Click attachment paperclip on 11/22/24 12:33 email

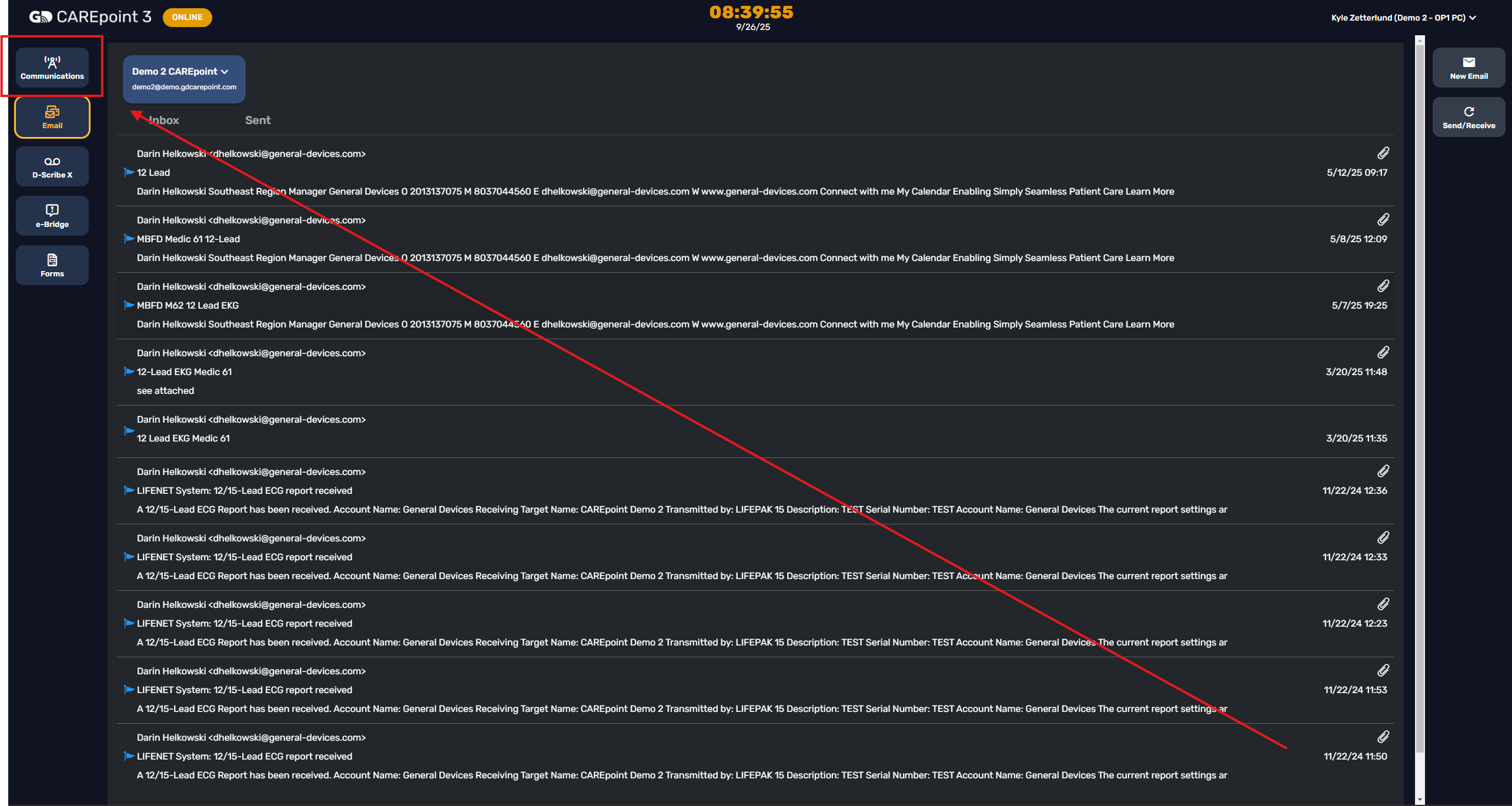pyautogui.click(x=1383, y=538)
